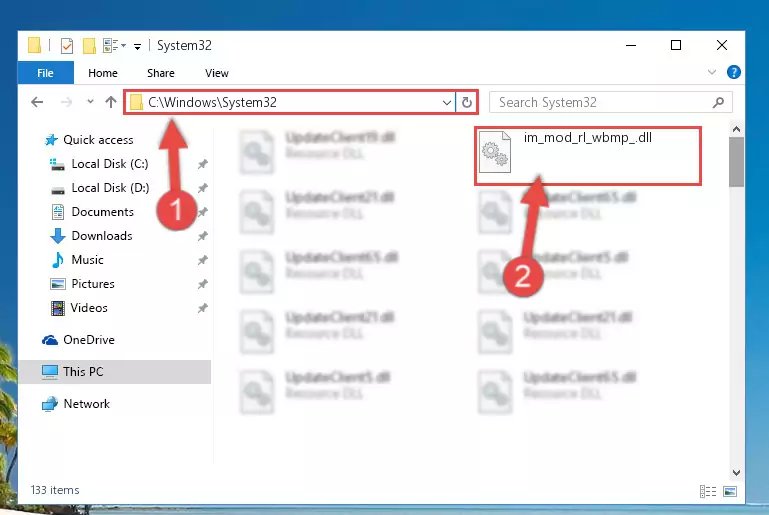Switch to the View ribbon tab
This screenshot has height=515, width=769.
[217, 73]
